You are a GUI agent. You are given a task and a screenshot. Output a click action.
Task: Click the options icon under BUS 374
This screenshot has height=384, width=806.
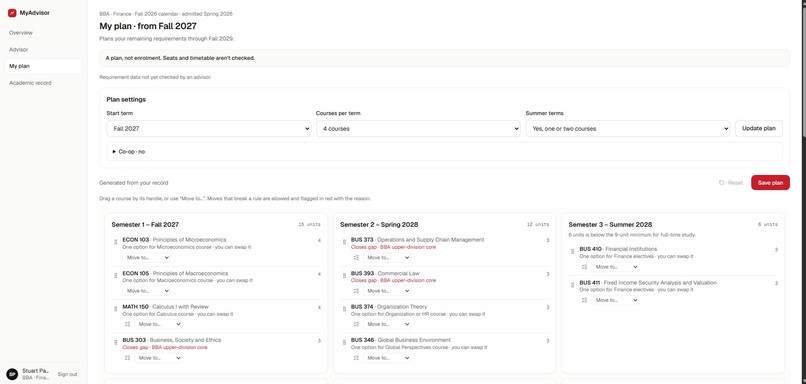[356, 324]
